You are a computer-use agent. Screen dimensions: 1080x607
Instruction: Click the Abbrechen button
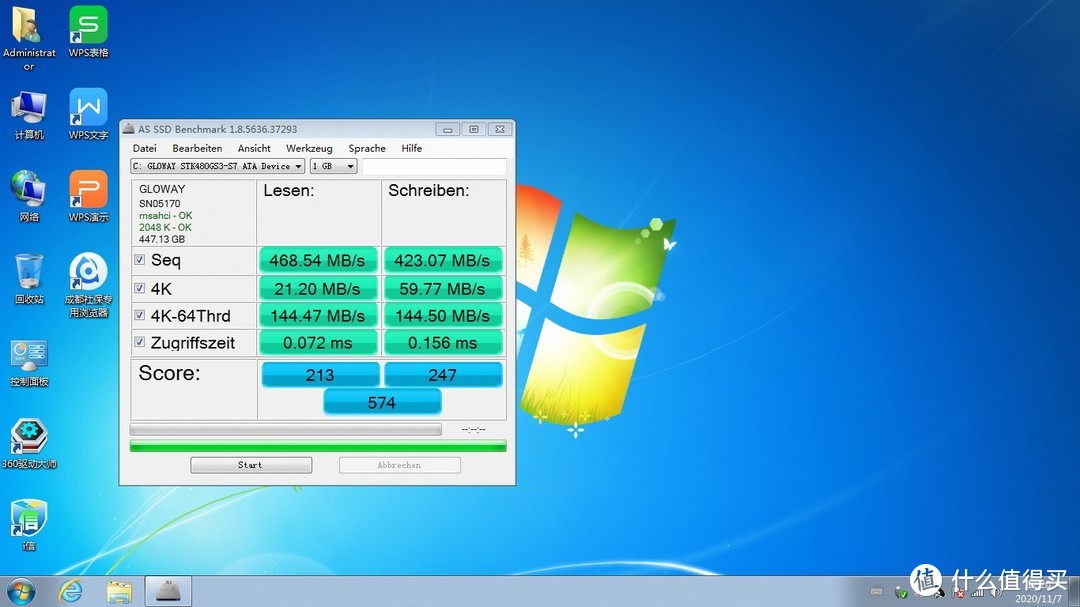pos(399,465)
